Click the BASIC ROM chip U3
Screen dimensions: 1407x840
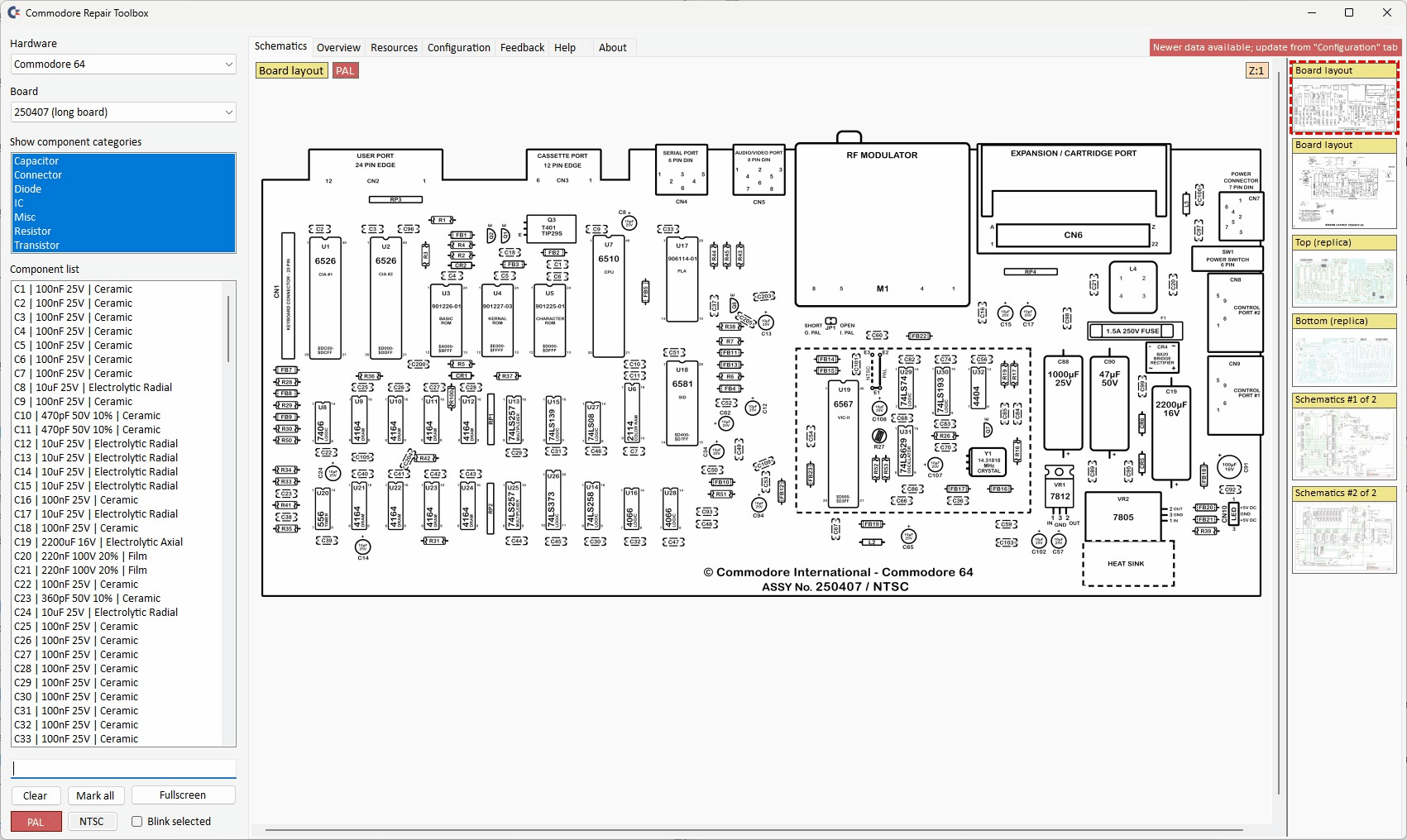(446, 321)
